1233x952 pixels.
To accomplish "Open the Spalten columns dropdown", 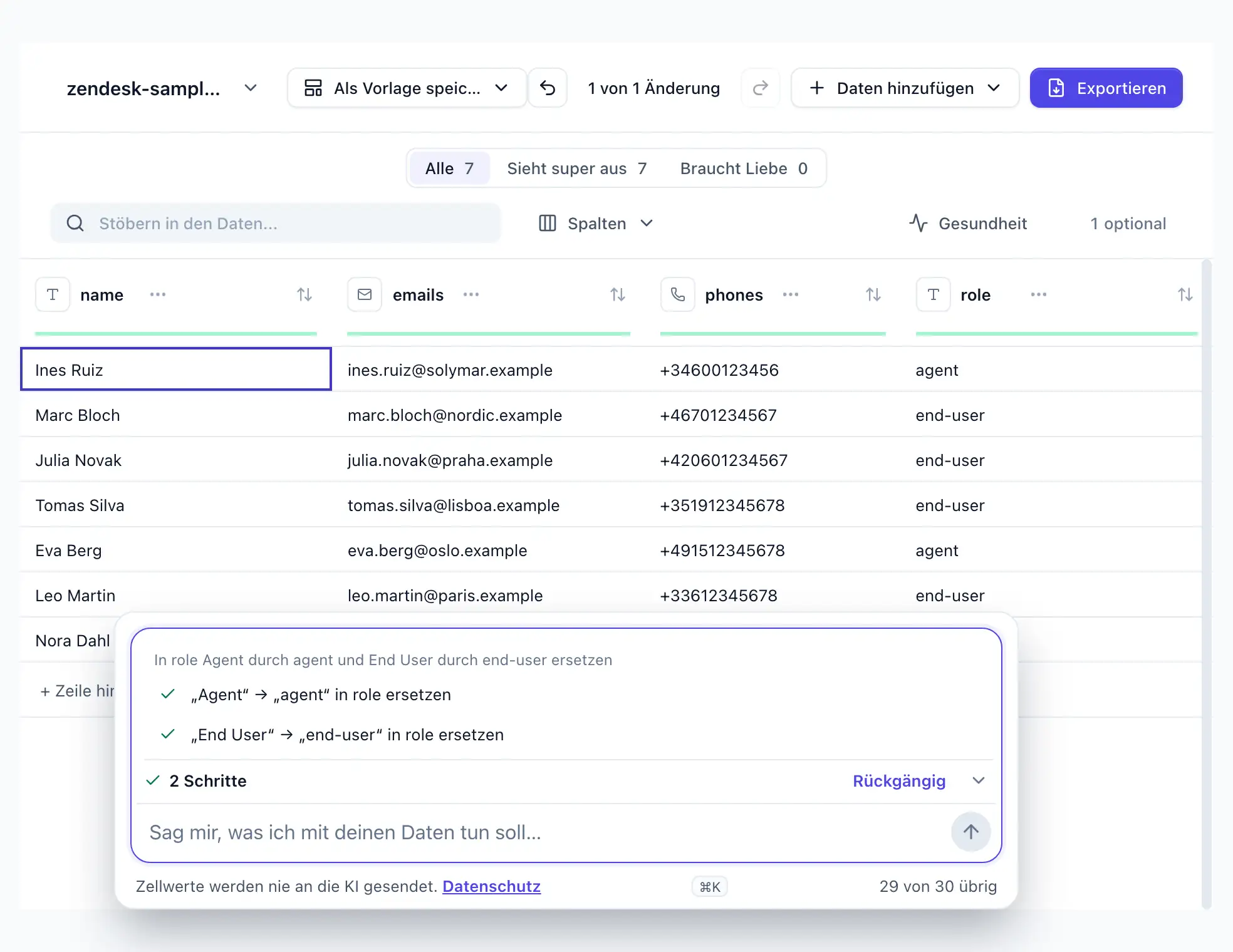I will [596, 224].
